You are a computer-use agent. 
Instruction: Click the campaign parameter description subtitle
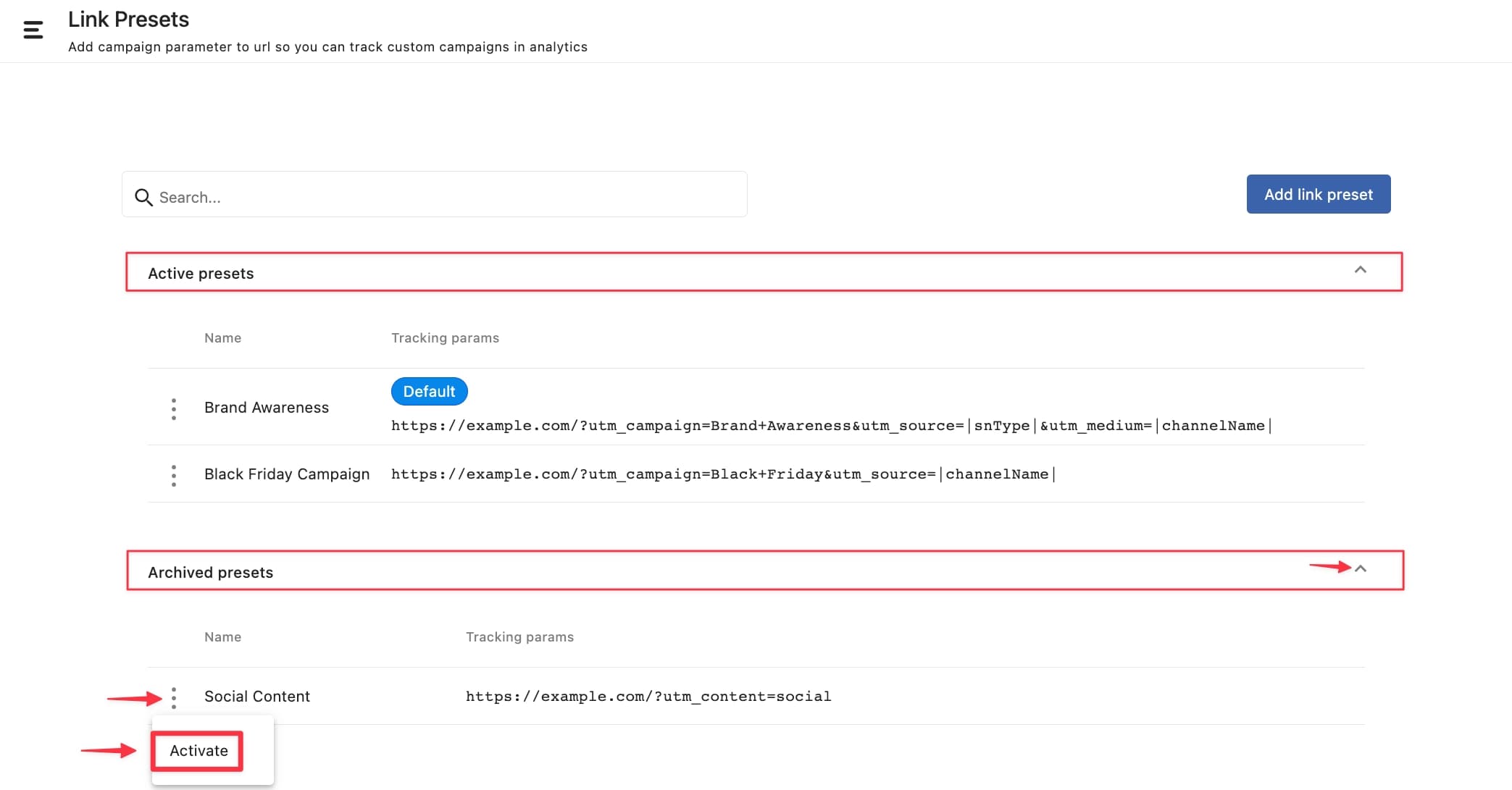pyautogui.click(x=327, y=47)
